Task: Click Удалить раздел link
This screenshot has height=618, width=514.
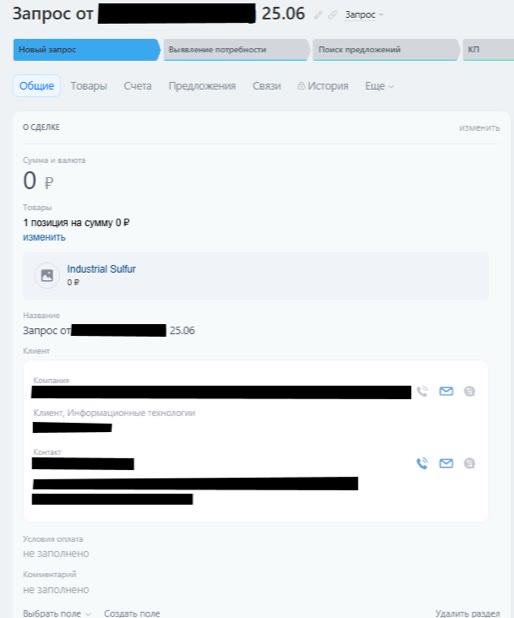Action: (x=467, y=613)
